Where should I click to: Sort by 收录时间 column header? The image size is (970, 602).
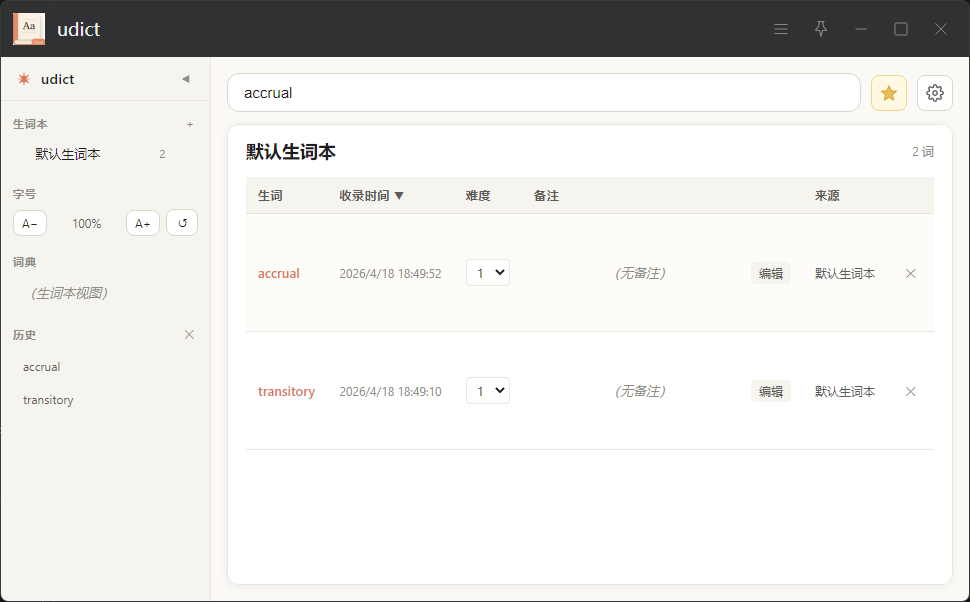click(371, 196)
